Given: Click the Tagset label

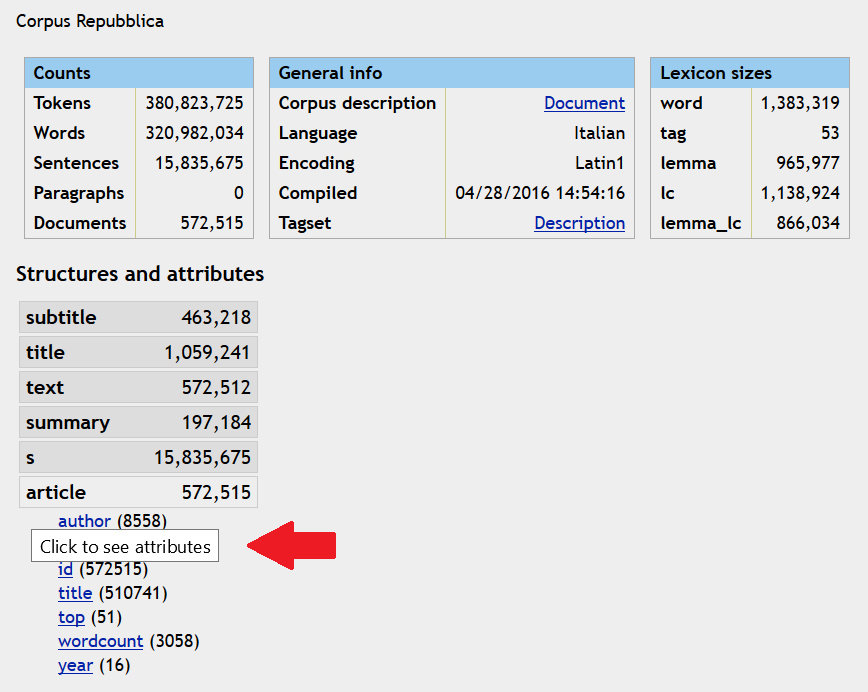Looking at the screenshot, I should [x=305, y=223].
